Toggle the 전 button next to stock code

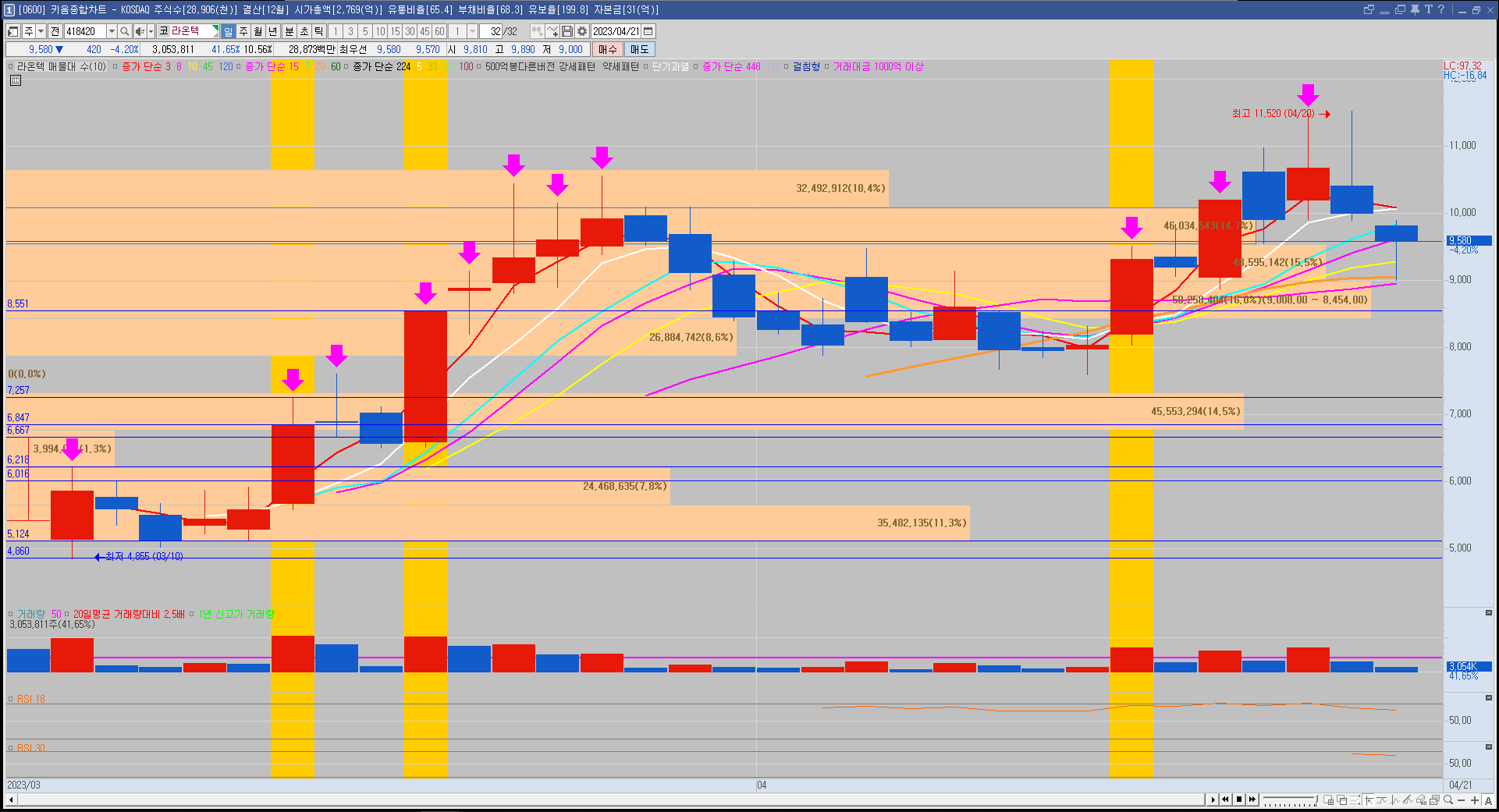(x=55, y=31)
